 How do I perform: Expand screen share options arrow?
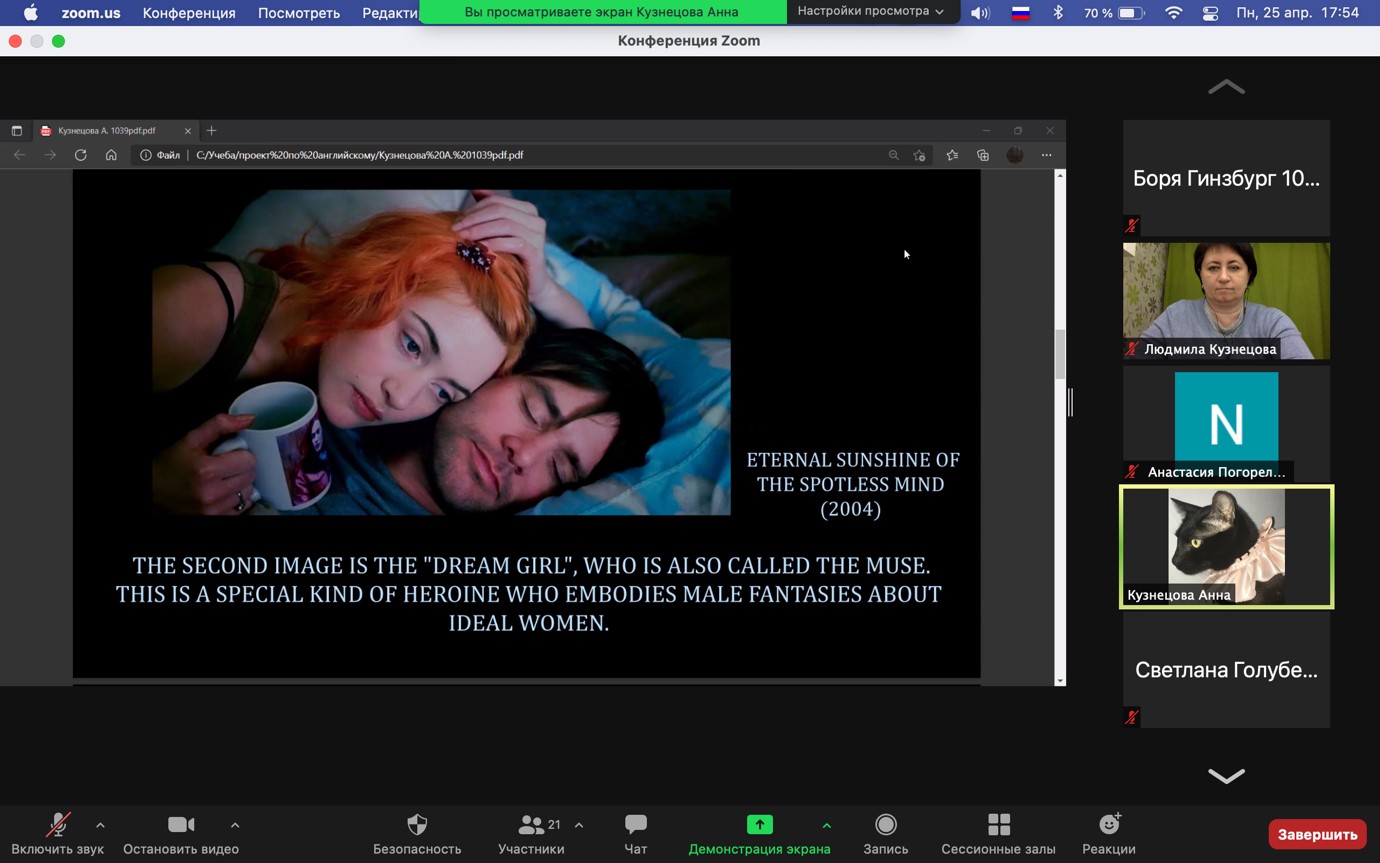pos(827,825)
